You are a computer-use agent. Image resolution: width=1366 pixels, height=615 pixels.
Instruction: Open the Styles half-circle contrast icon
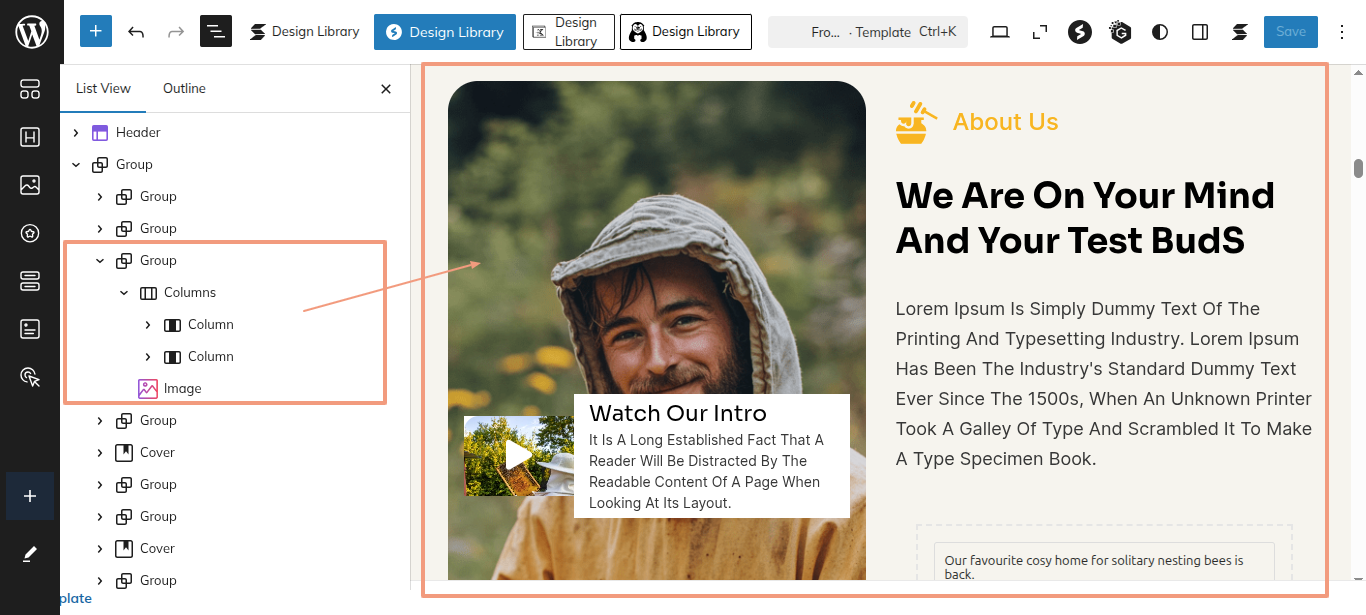1160,32
